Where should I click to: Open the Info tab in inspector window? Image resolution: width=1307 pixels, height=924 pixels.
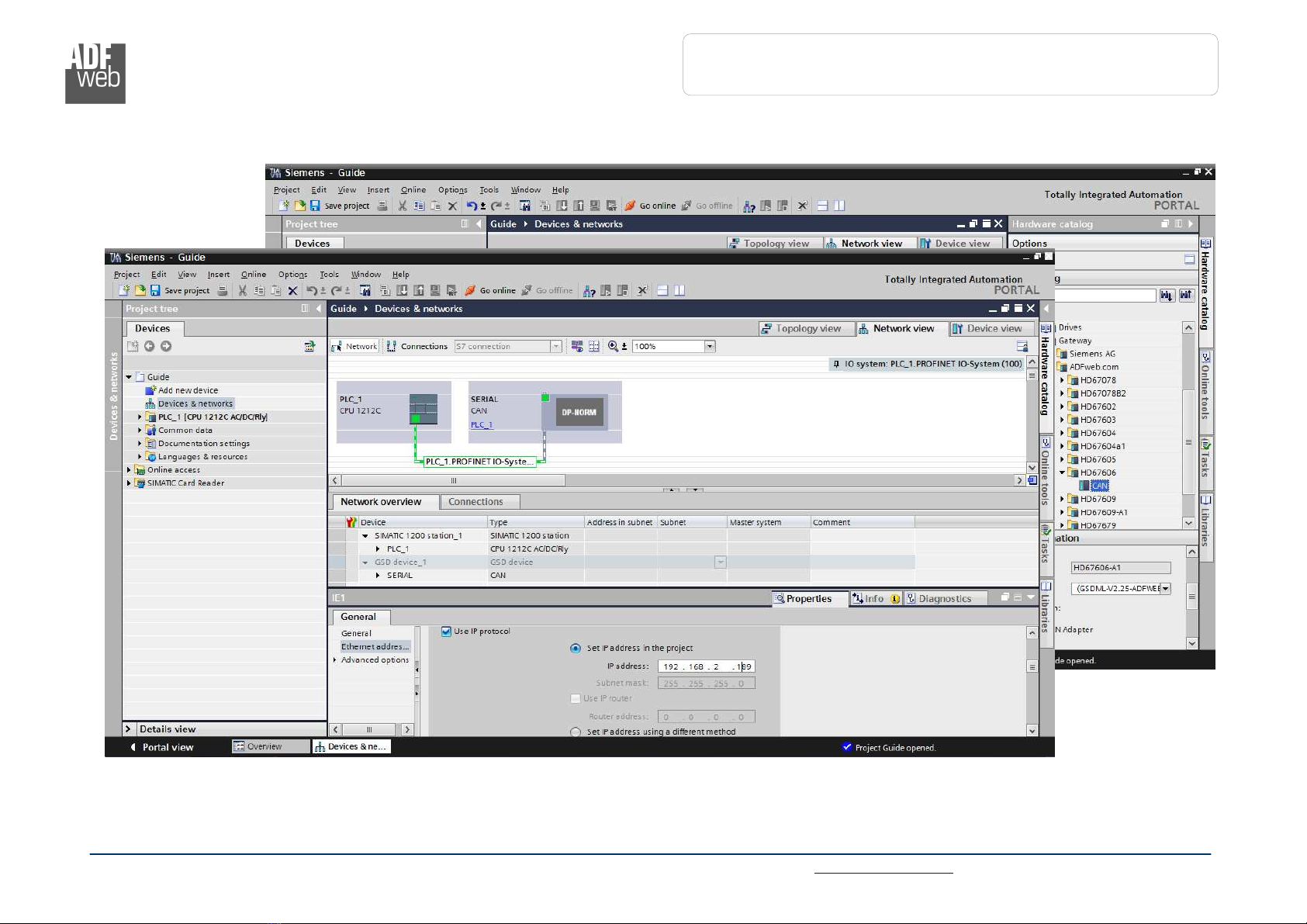(876, 599)
